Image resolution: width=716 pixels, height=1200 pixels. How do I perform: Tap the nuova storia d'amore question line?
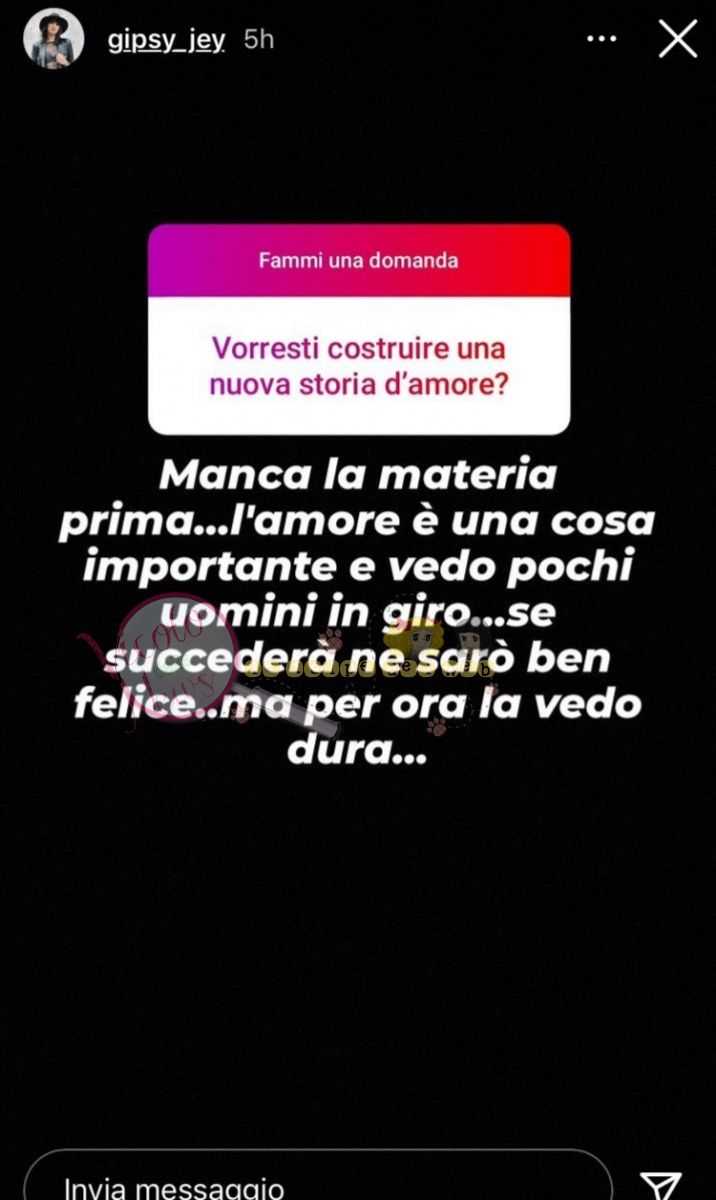click(359, 383)
